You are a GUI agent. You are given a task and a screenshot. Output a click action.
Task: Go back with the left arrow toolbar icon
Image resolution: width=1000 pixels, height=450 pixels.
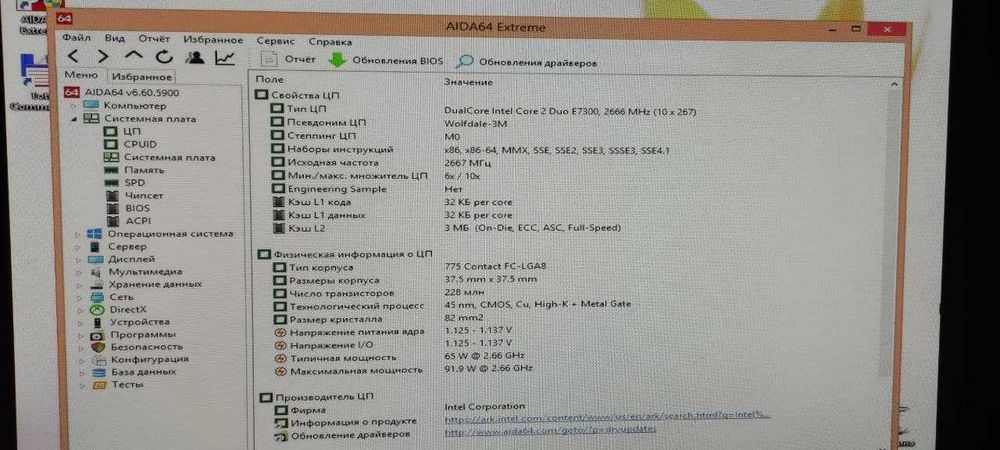pos(73,57)
